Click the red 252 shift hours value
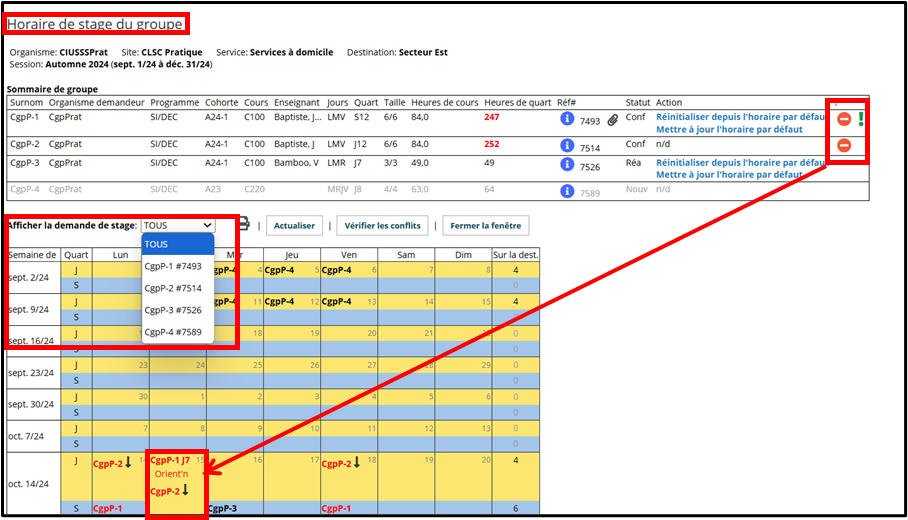 coord(492,144)
